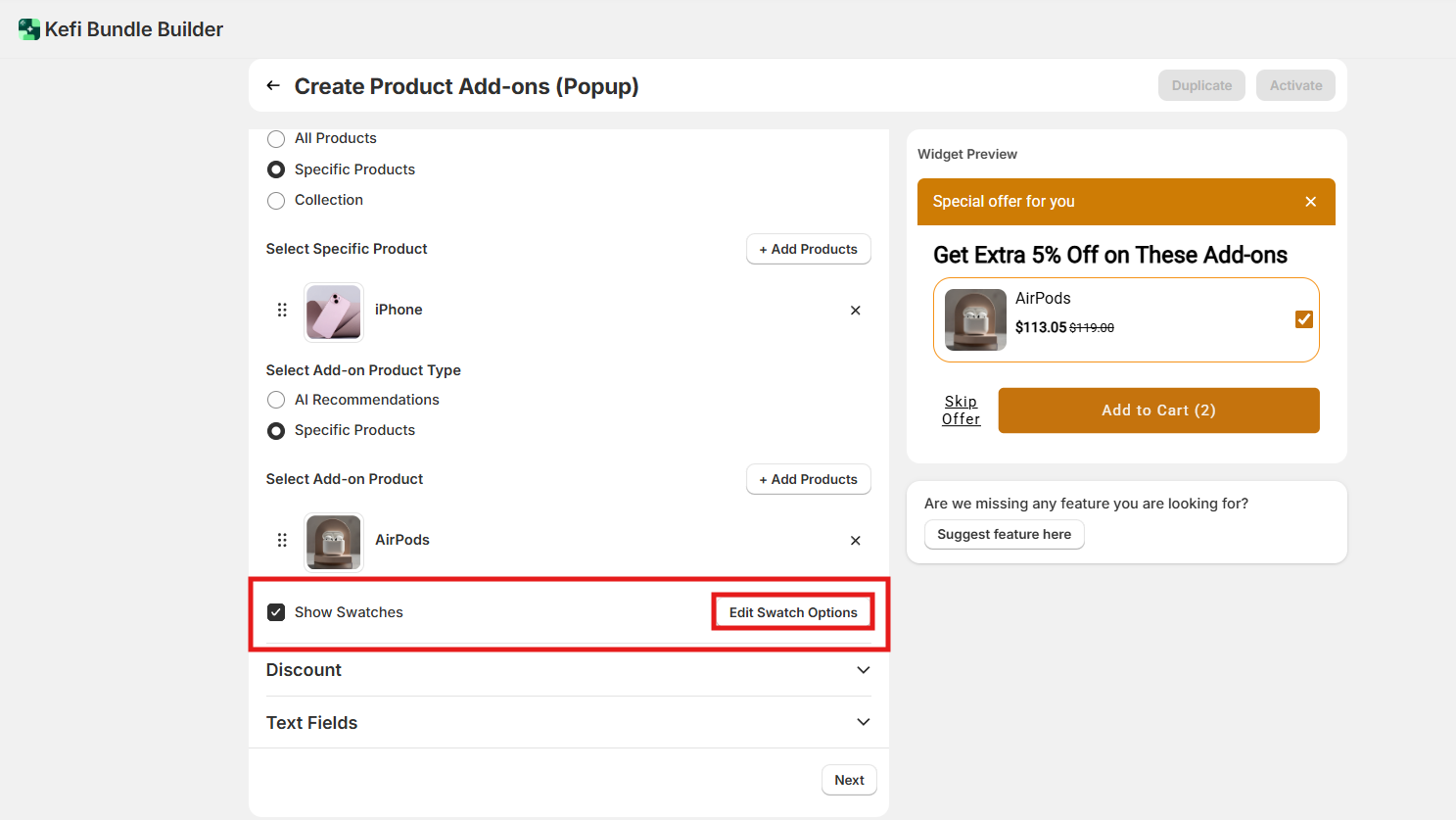The image size is (1456, 820).
Task: Click the Skip Offer link
Action: 961,410
